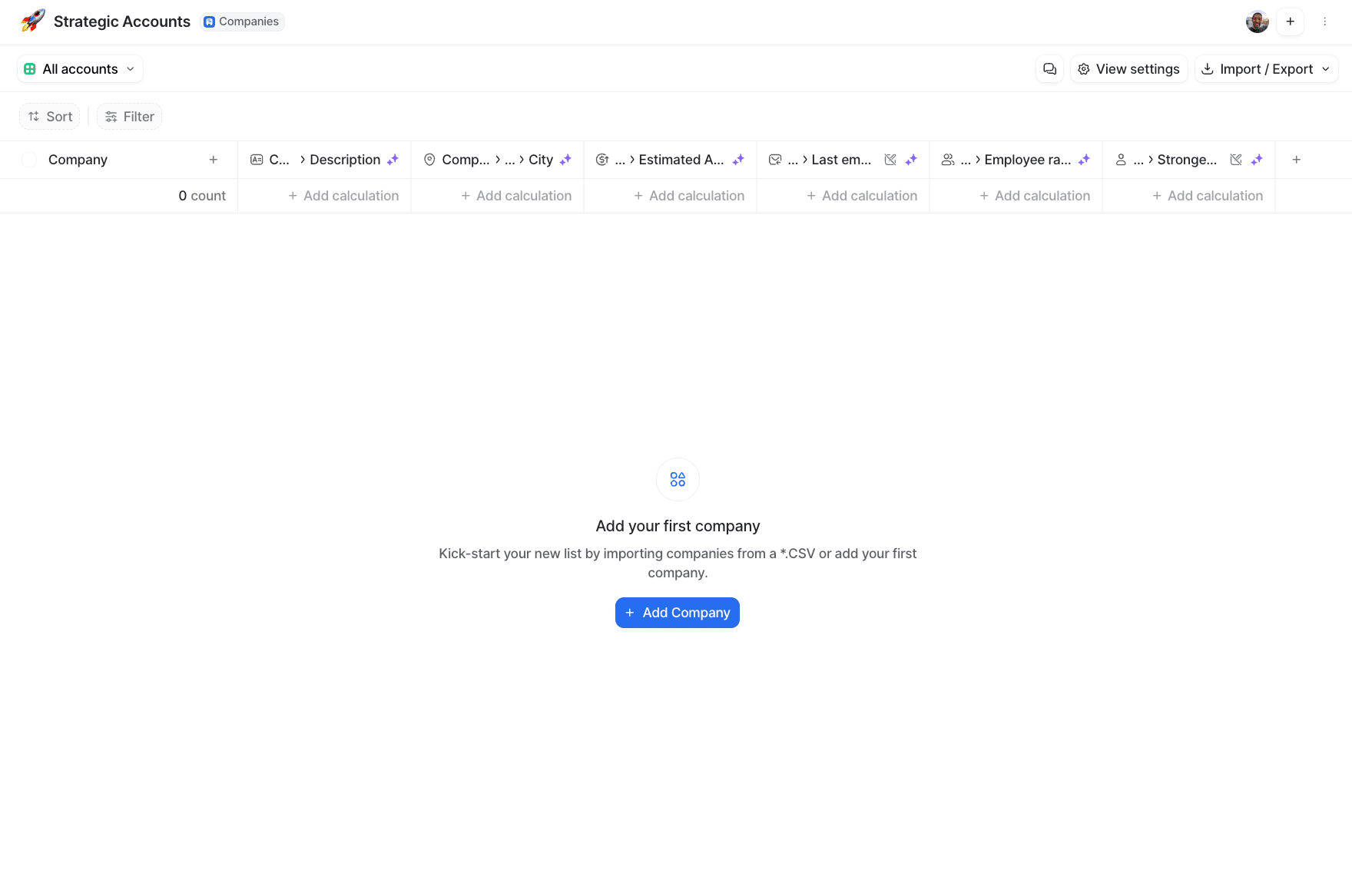The height and width of the screenshot is (896, 1352).
Task: Toggle the select-all checkbox in Company header
Action: (29, 160)
